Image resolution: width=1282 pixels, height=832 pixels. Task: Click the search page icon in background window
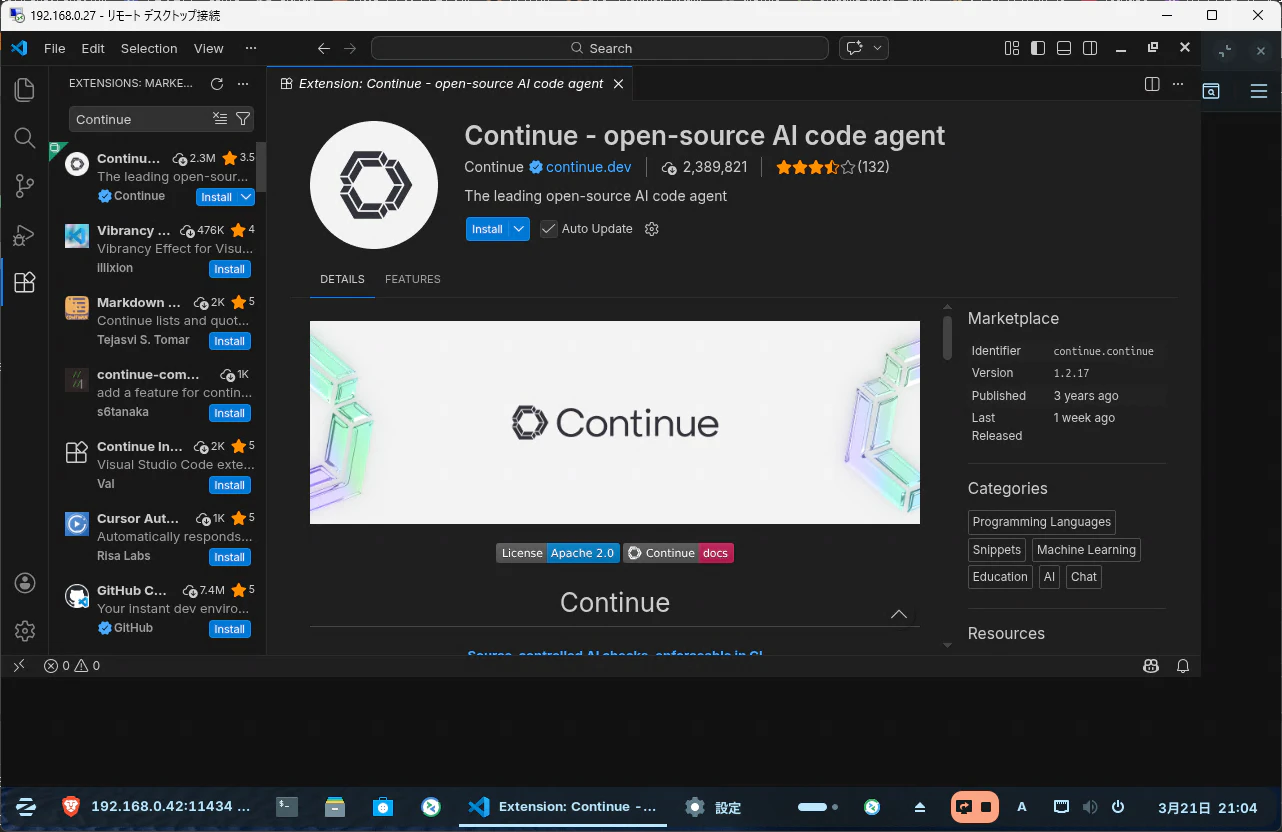[x=1211, y=91]
